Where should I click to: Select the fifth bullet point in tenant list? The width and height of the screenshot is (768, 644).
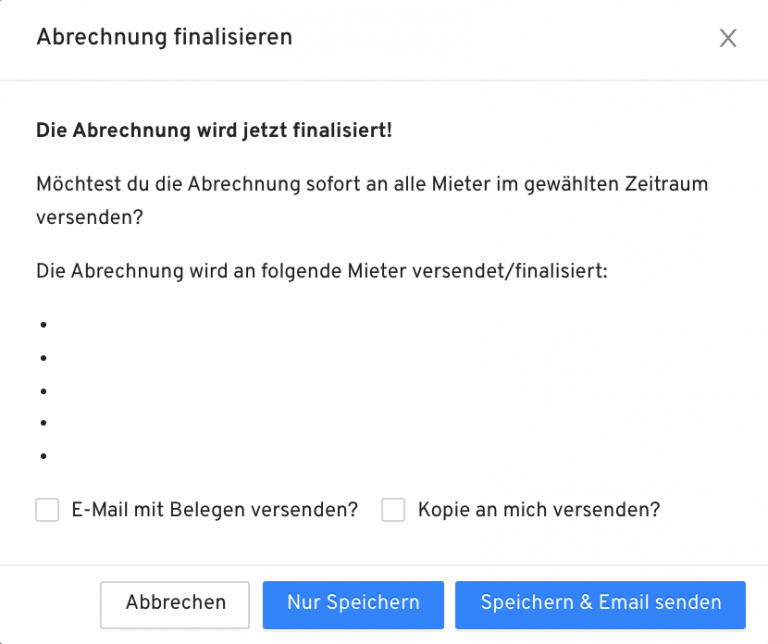44,456
